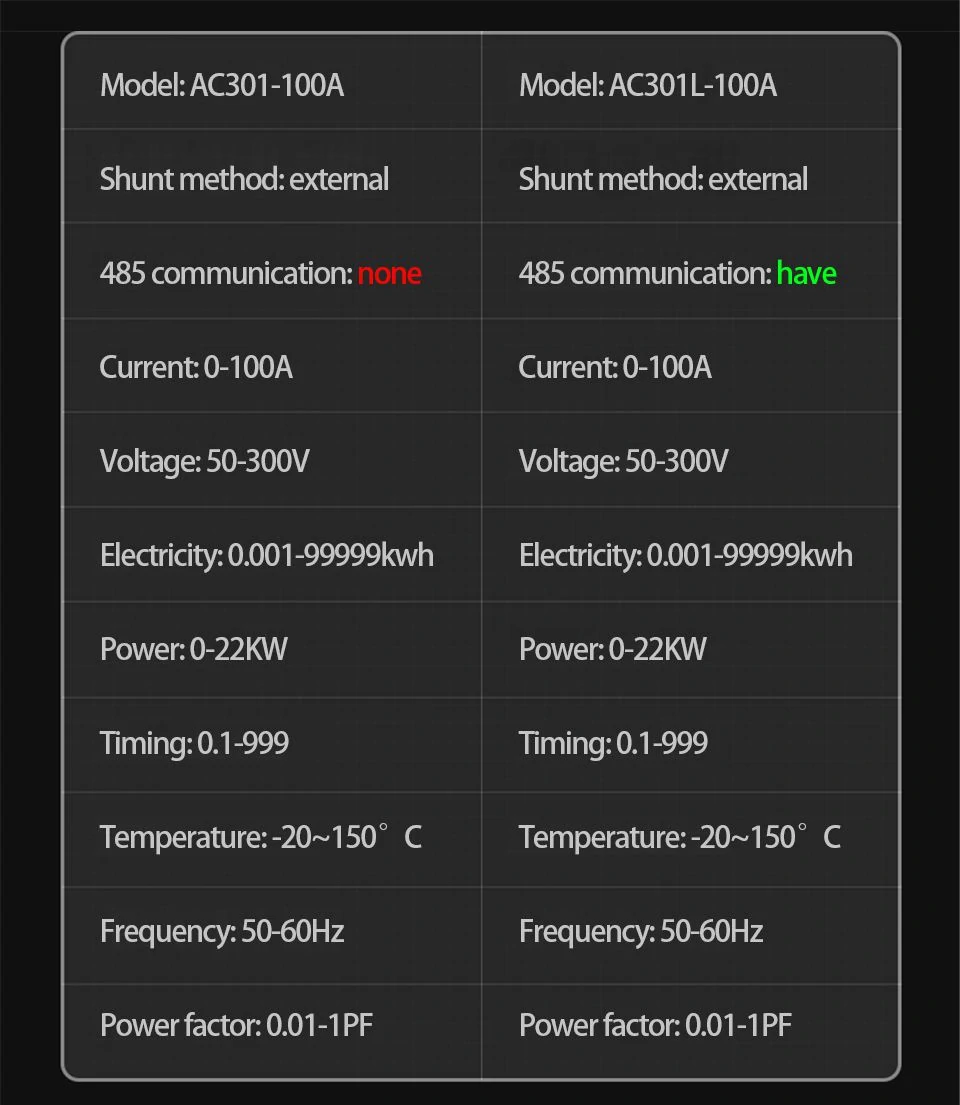
Task: Select left column Voltage: 50-300V cell
Action: pyautogui.click(x=205, y=462)
